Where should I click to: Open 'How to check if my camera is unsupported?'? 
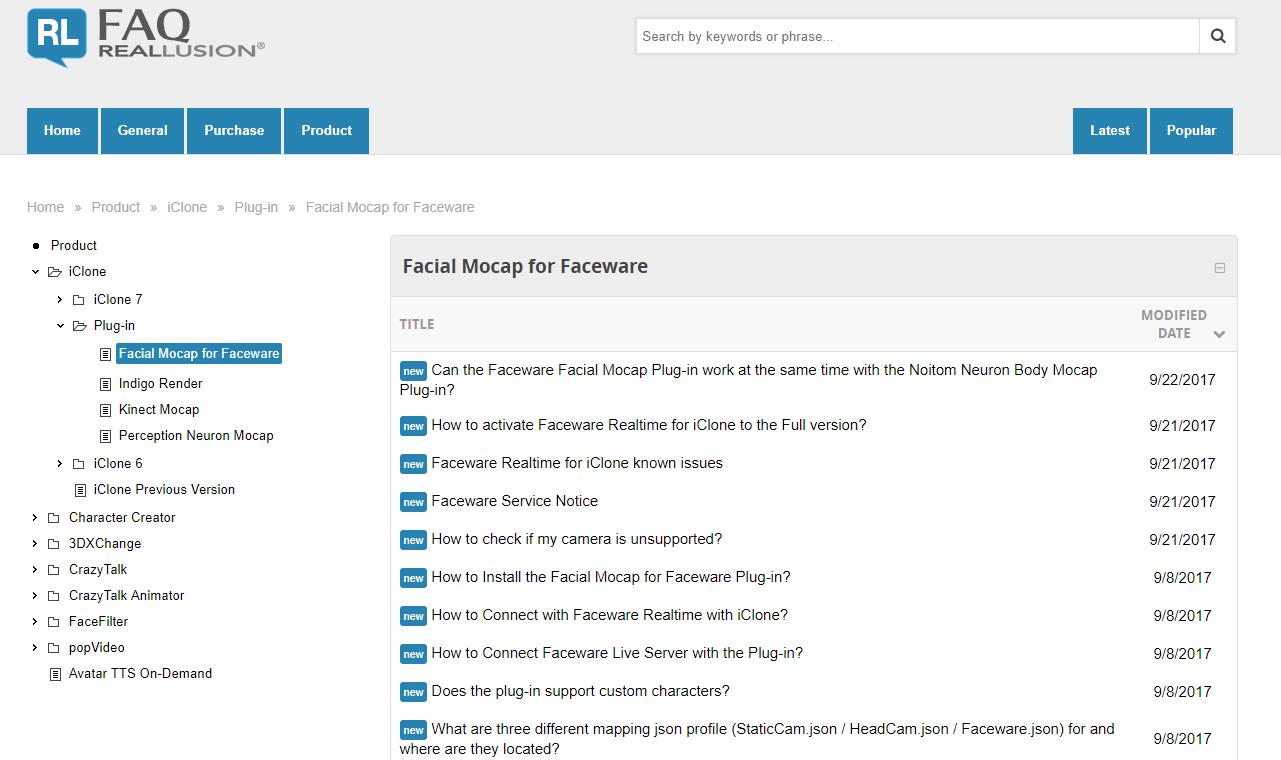coord(577,539)
